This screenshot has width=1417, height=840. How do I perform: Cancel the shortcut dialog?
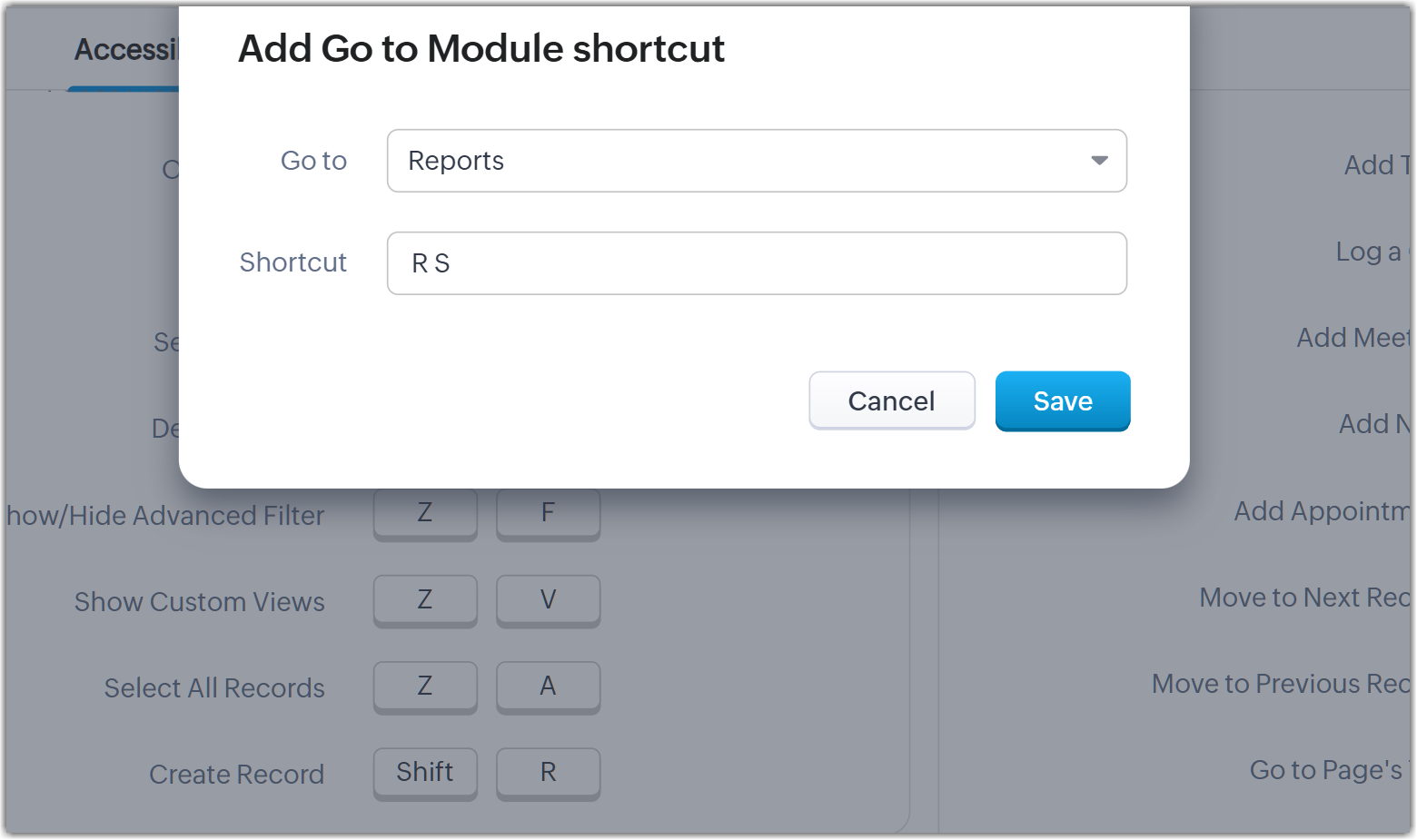tap(892, 400)
